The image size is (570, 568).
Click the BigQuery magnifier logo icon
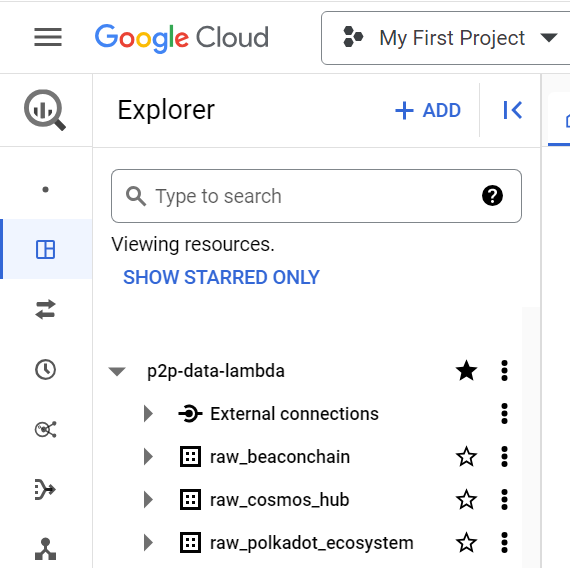click(45, 110)
